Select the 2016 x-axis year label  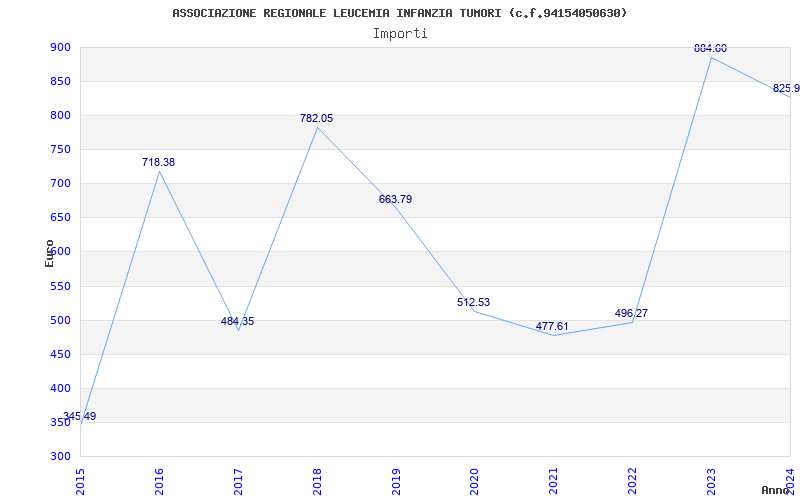tap(160, 481)
